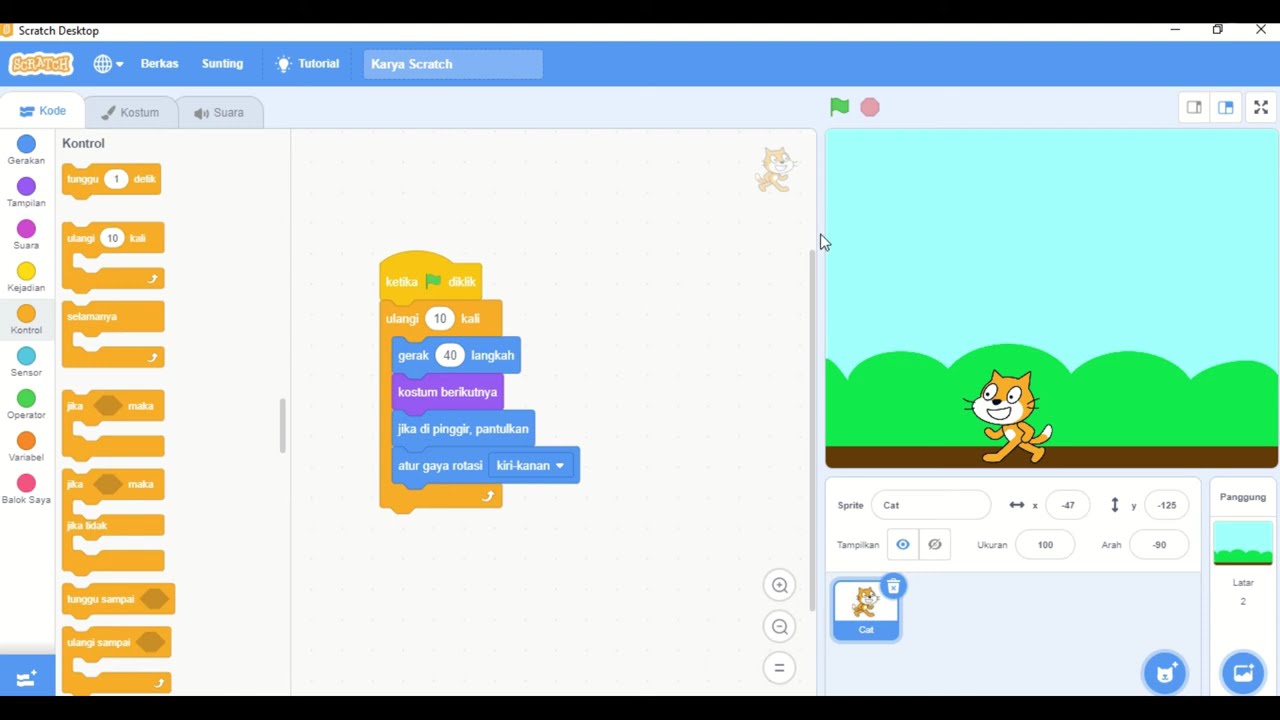Click the 10 value in script's ulangi block

(440, 318)
